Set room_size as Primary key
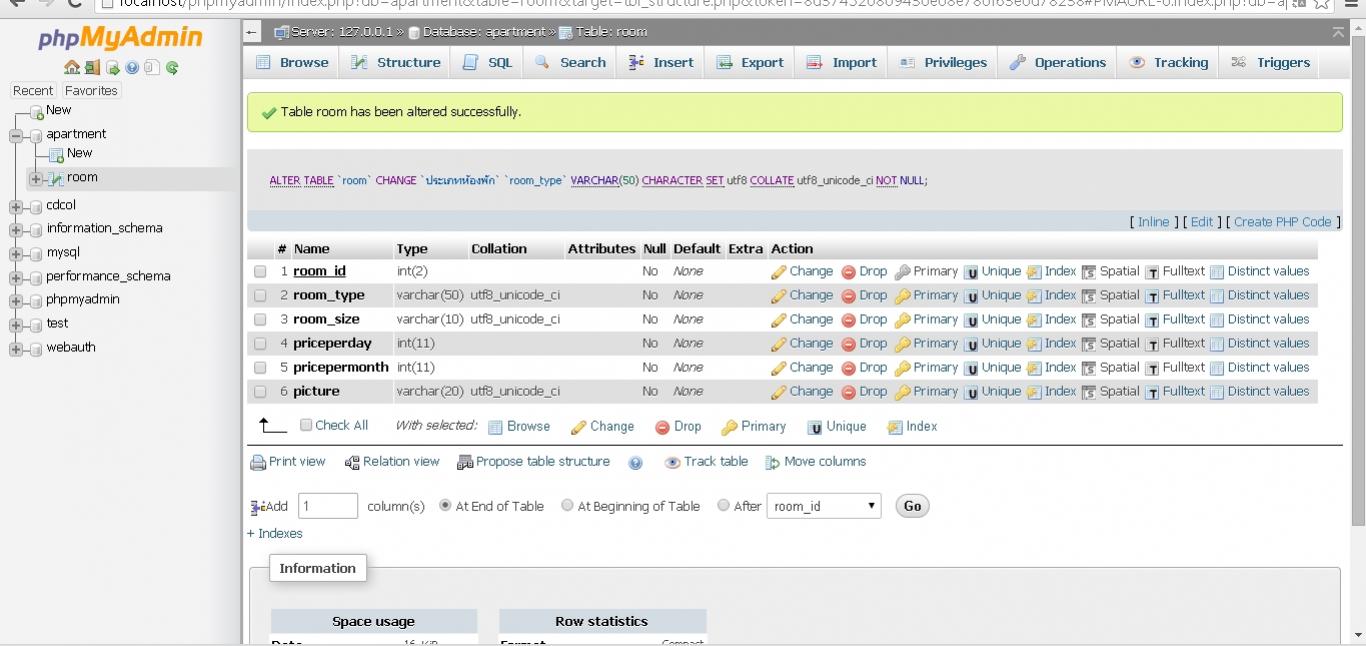1366x646 pixels. click(x=926, y=319)
